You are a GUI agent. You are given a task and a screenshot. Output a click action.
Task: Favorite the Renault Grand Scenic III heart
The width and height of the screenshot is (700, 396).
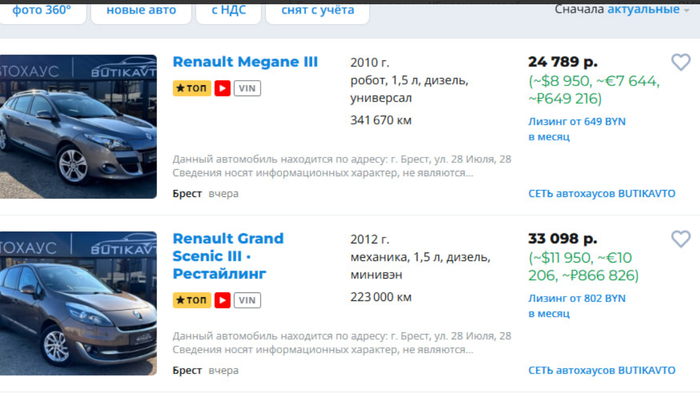click(681, 239)
